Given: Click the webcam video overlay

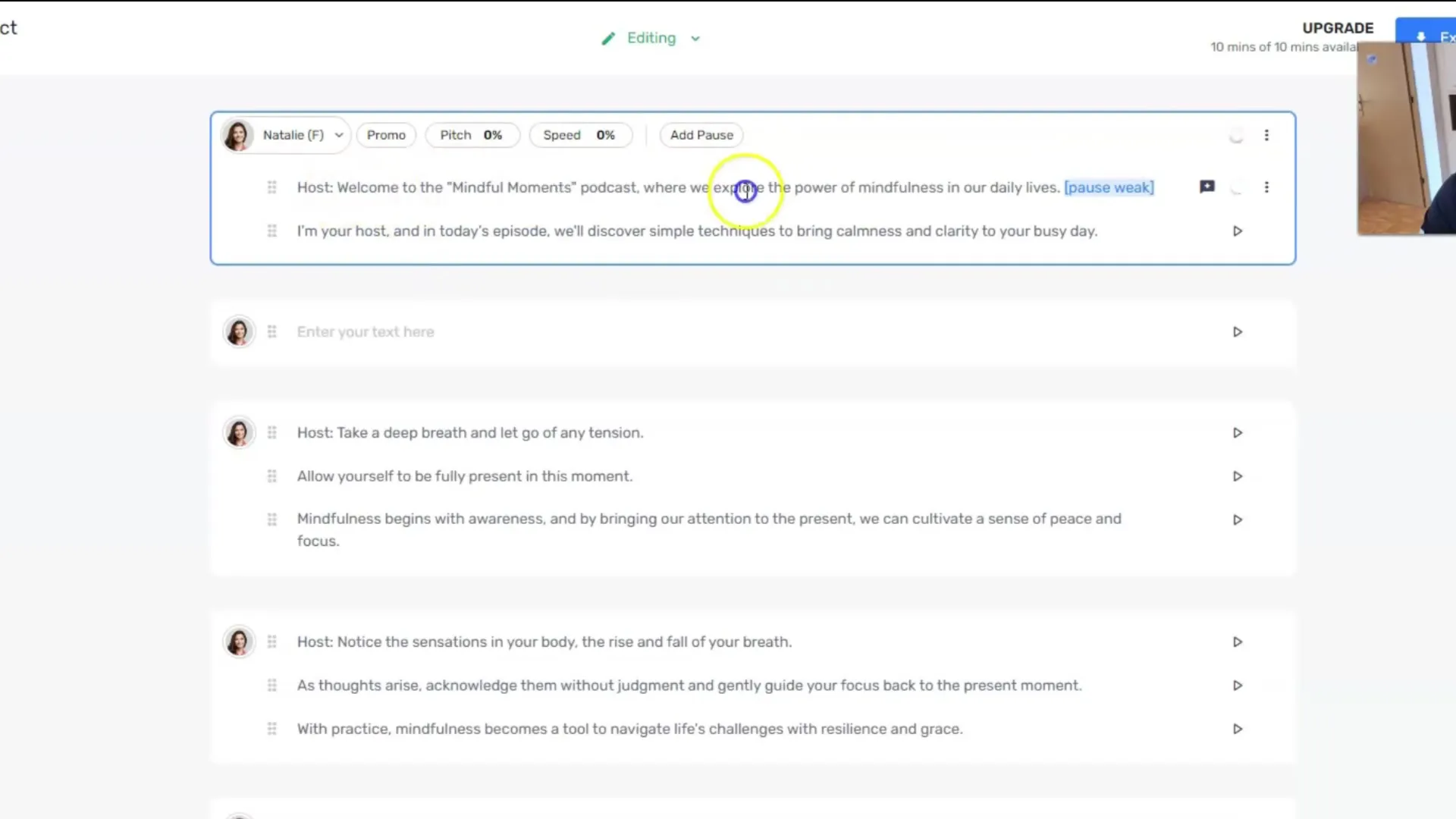Looking at the screenshot, I should click(x=1407, y=139).
